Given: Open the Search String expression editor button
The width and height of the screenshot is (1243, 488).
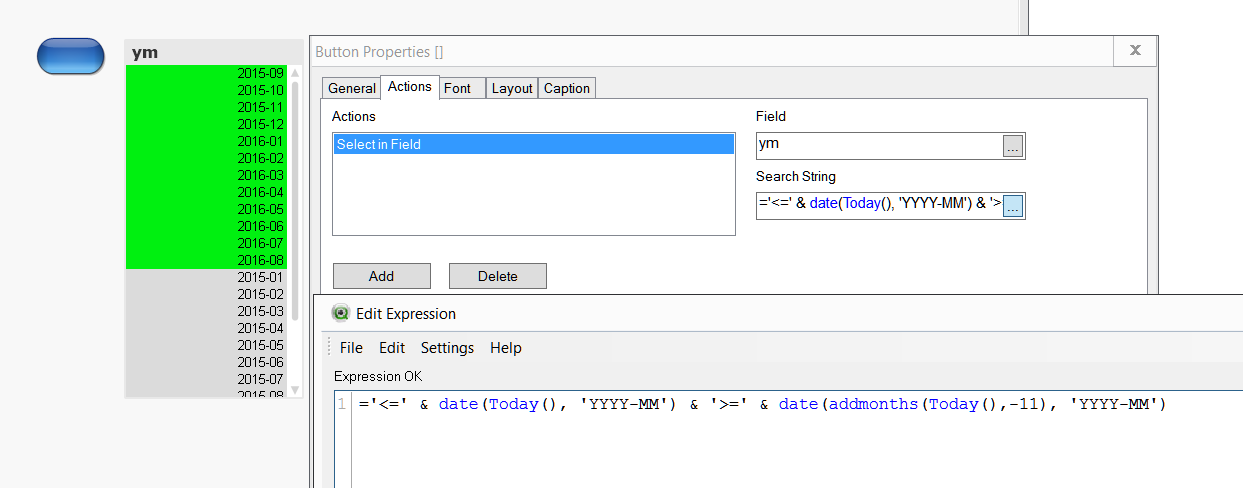Looking at the screenshot, I should pos(1013,207).
